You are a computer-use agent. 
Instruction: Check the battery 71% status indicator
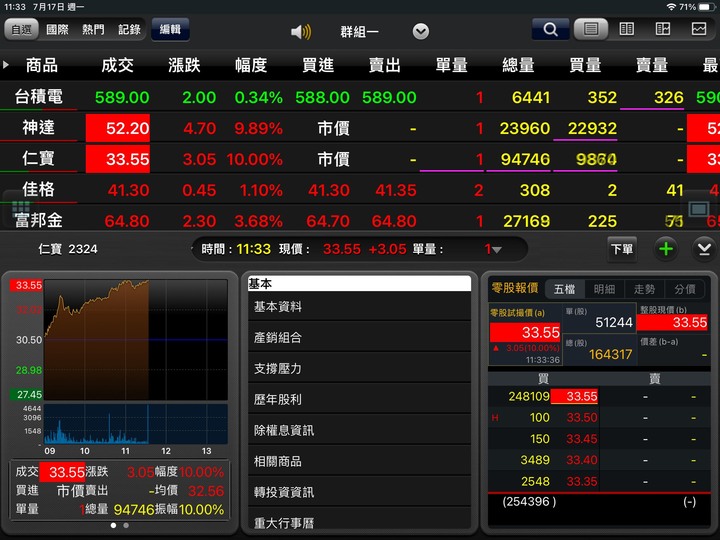[696, 7]
